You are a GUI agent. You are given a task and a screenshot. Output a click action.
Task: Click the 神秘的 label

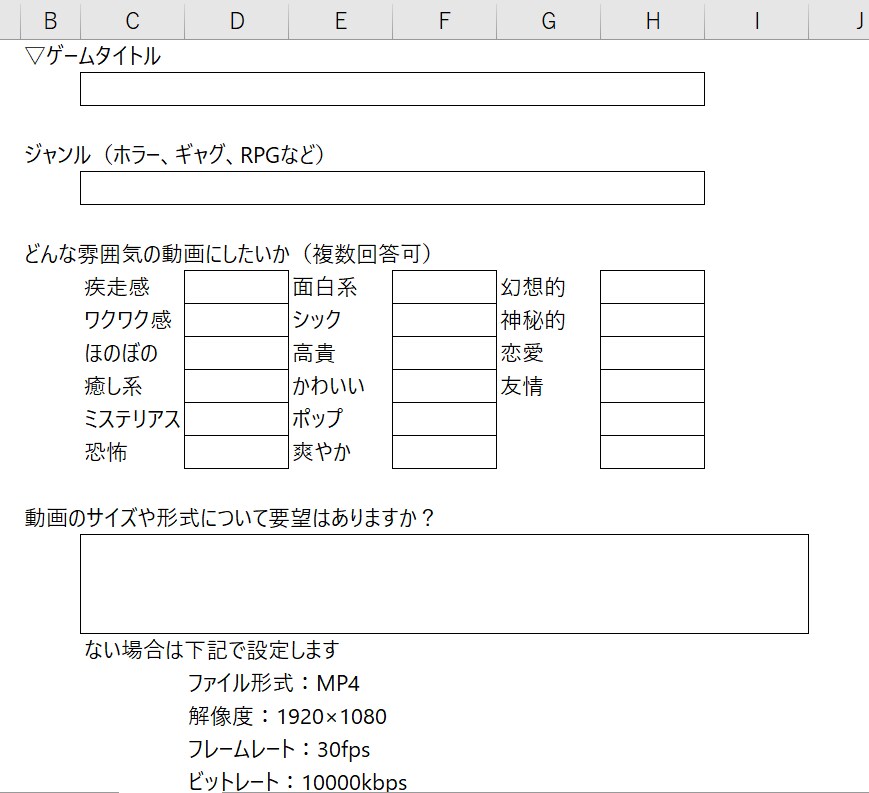tap(533, 320)
